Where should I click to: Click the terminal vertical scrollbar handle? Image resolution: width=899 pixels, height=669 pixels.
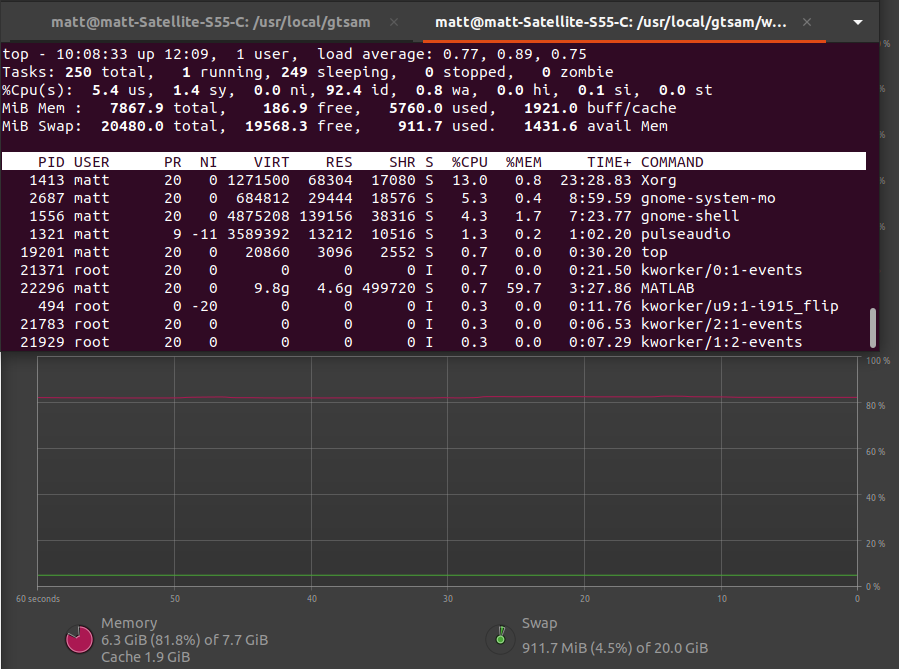click(x=873, y=328)
